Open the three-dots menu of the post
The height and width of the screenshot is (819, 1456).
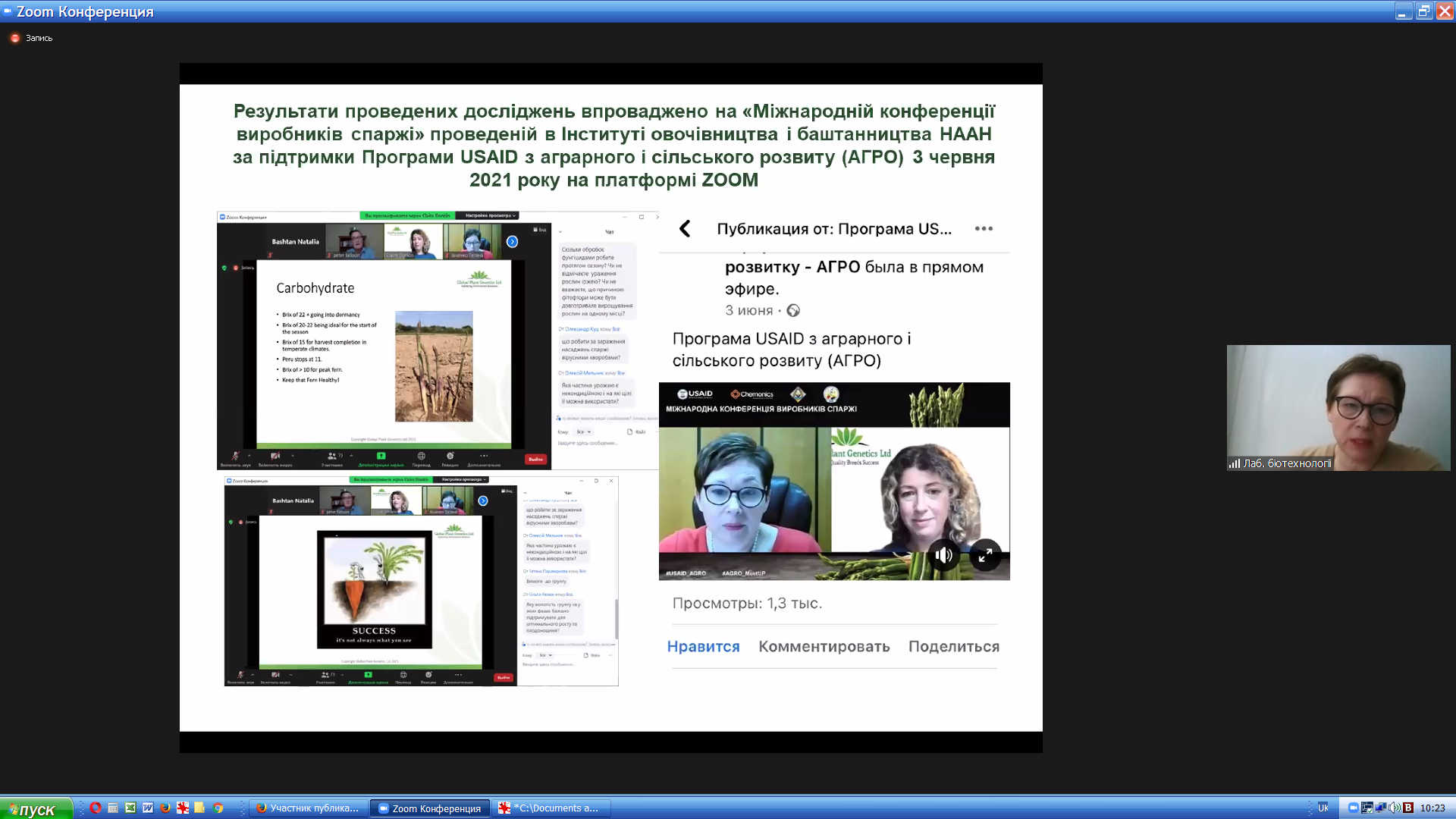click(x=984, y=228)
